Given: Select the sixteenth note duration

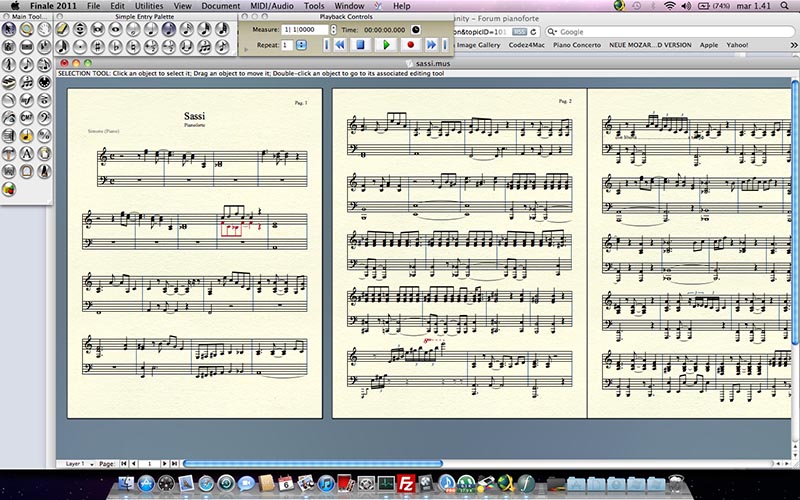Looking at the screenshot, I should click(186, 29).
